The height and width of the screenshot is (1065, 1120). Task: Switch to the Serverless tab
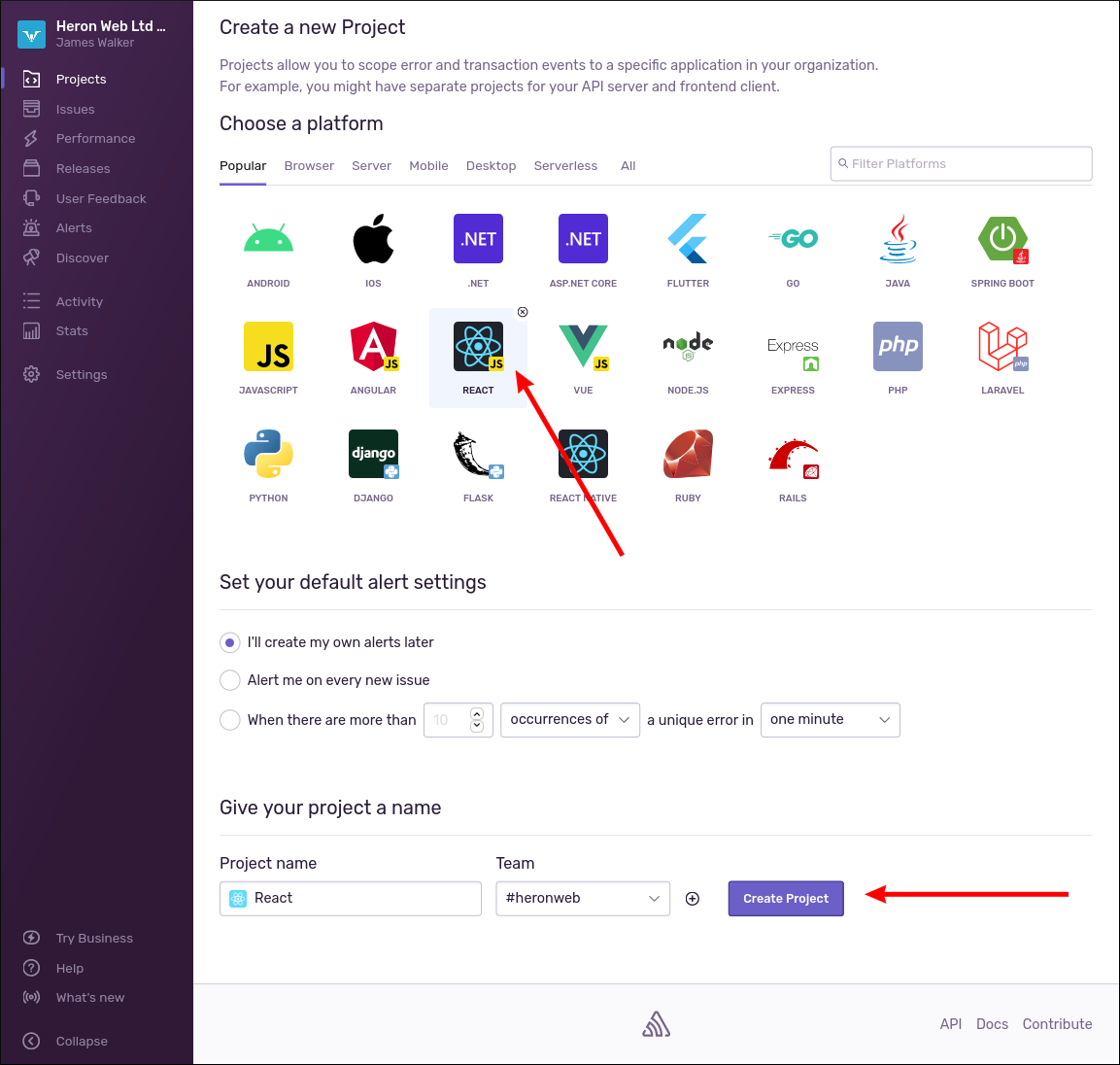[565, 166]
